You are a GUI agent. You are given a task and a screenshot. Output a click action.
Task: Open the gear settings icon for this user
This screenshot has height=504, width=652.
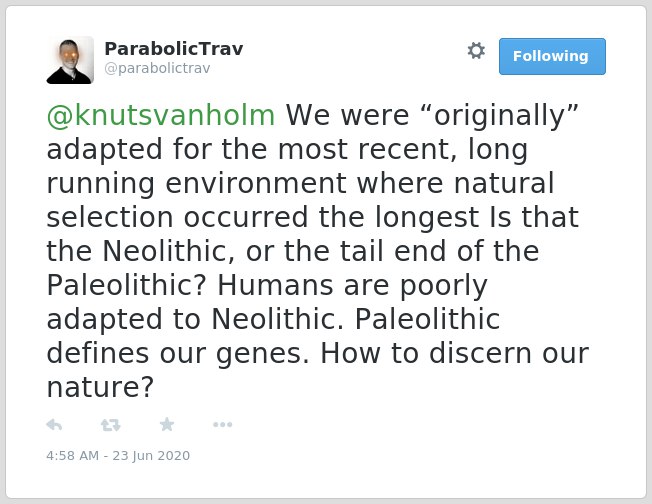tap(476, 51)
